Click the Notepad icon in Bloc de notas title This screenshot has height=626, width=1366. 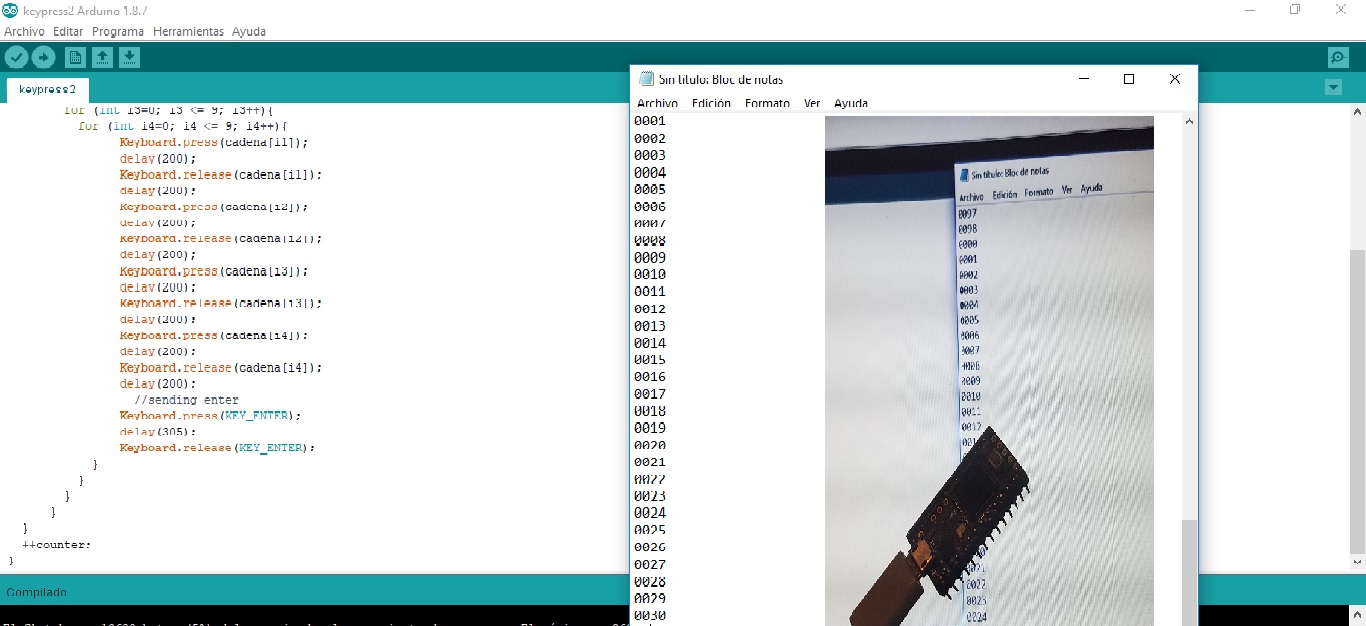click(x=647, y=79)
